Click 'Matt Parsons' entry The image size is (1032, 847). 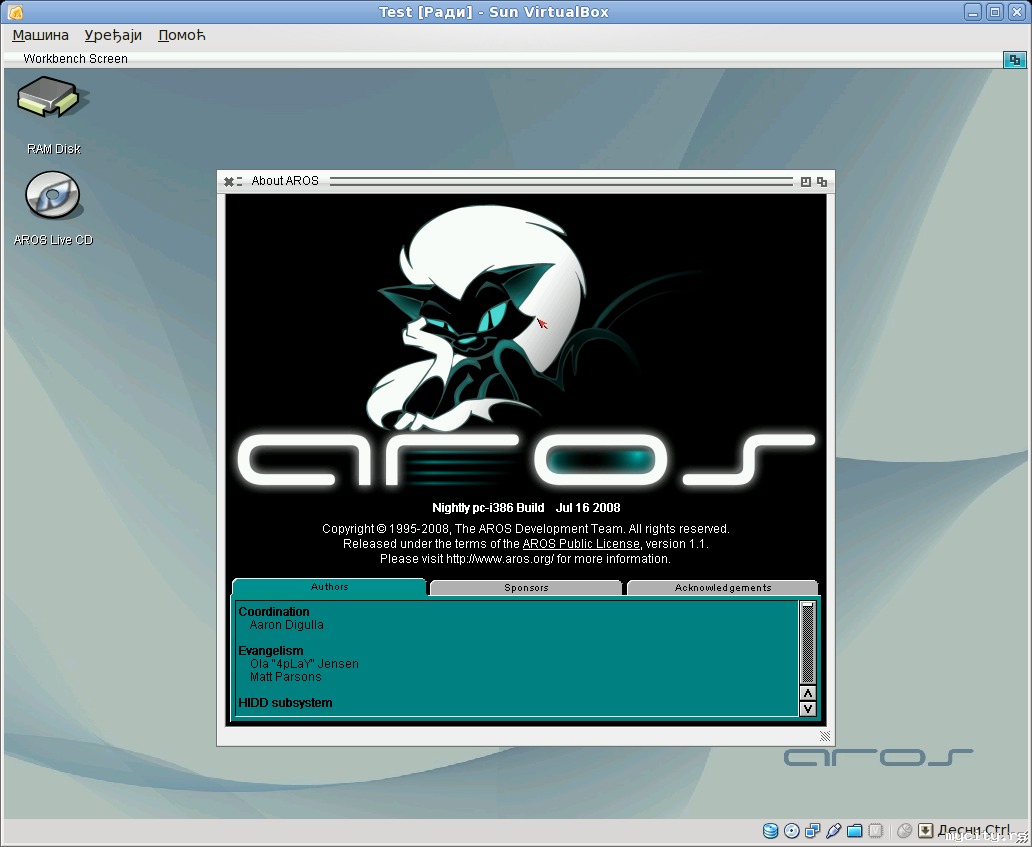[x=286, y=677]
